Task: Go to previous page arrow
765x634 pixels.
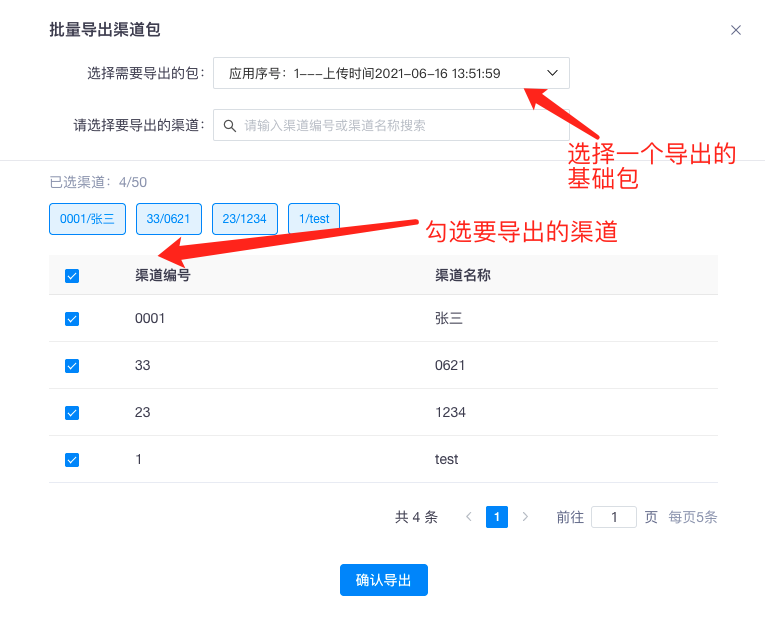Action: [x=468, y=517]
